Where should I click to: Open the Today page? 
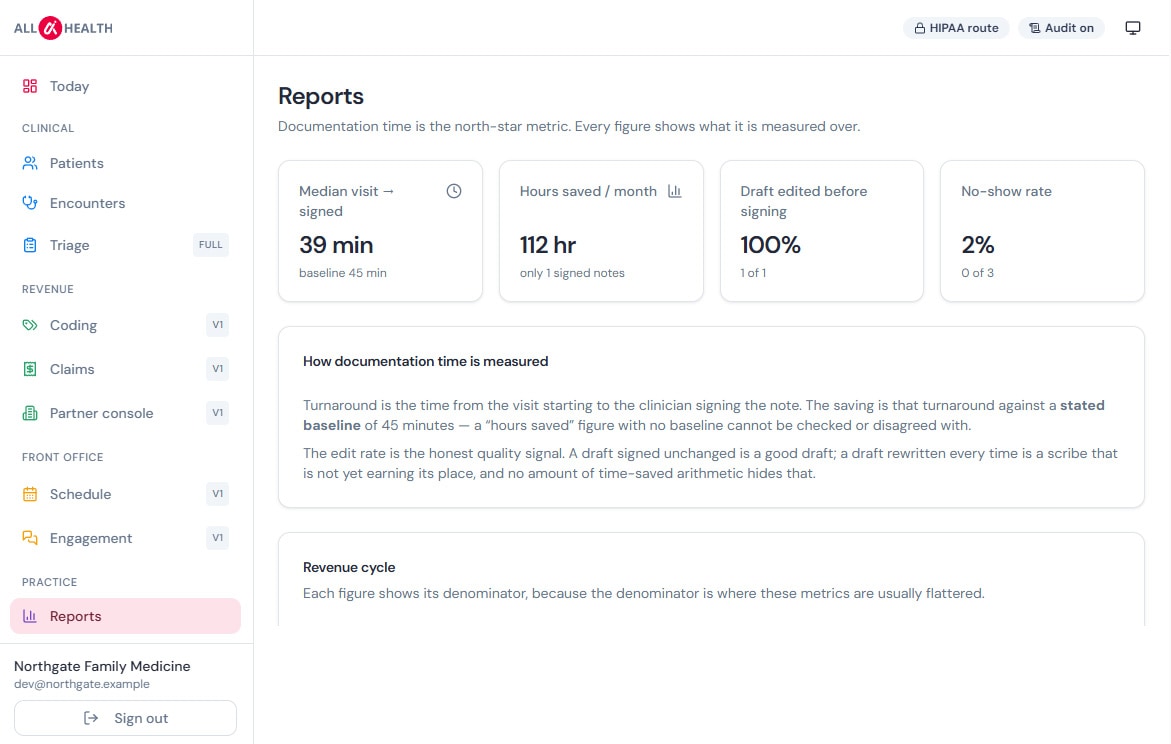[125, 86]
